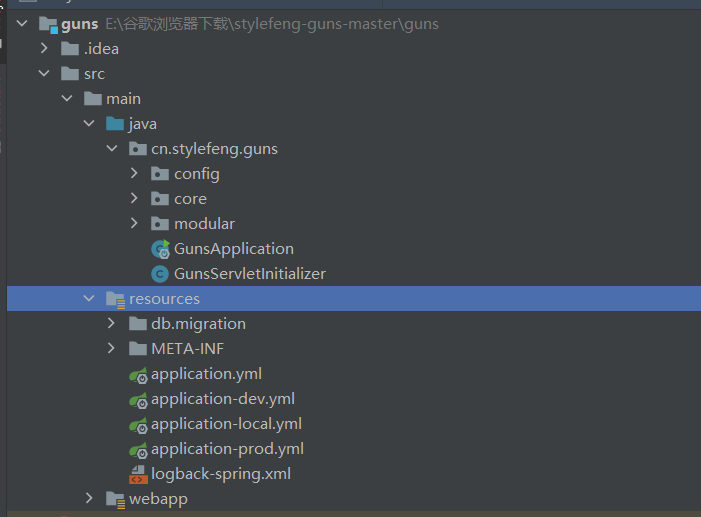
Task: Expand the config package
Action: point(134,173)
